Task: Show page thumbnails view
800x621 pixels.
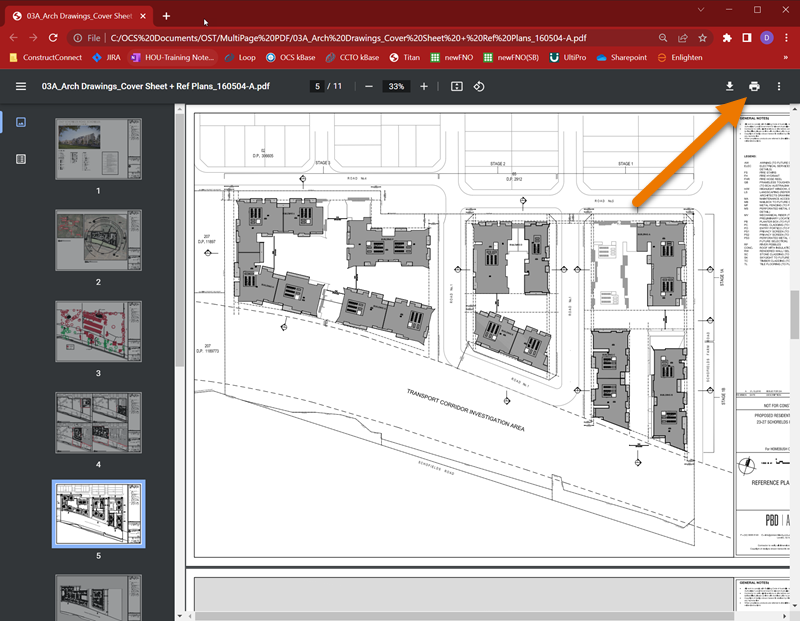Action: [x=21, y=122]
